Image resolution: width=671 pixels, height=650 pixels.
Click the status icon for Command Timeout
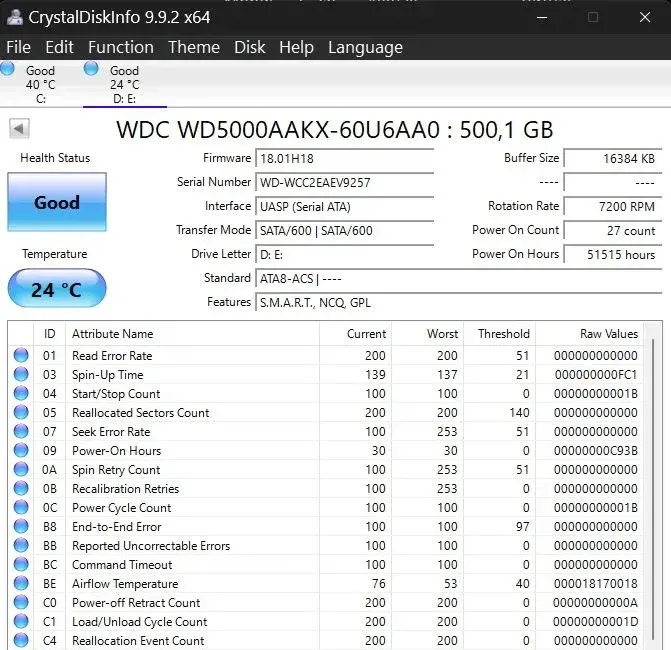coord(21,564)
